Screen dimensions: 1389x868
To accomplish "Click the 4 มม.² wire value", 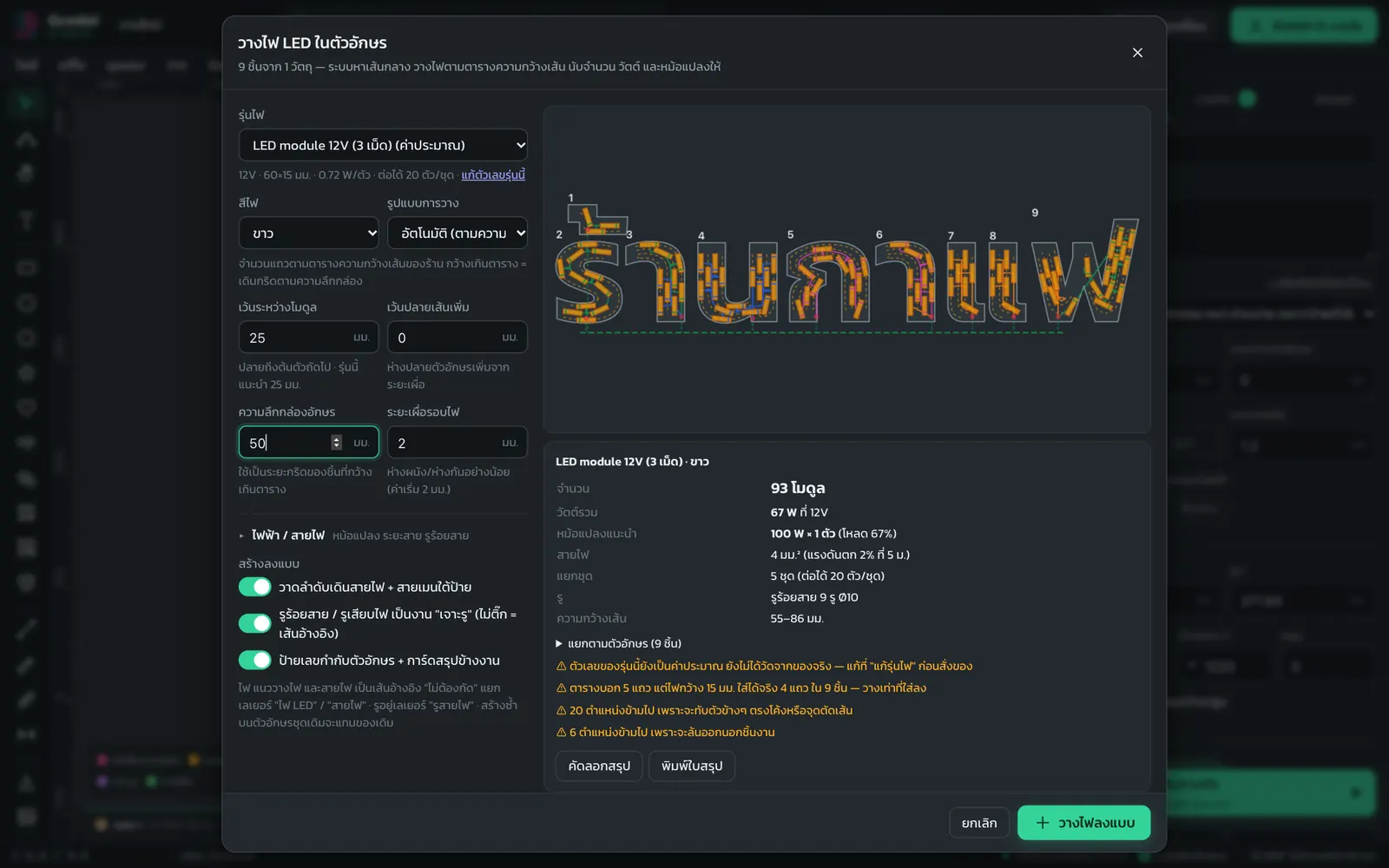I will point(840,555).
